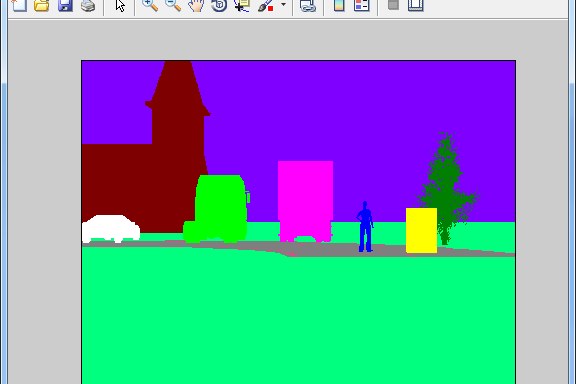Select the arrow pointer tool
The width and height of the screenshot is (576, 384).
(x=120, y=5)
